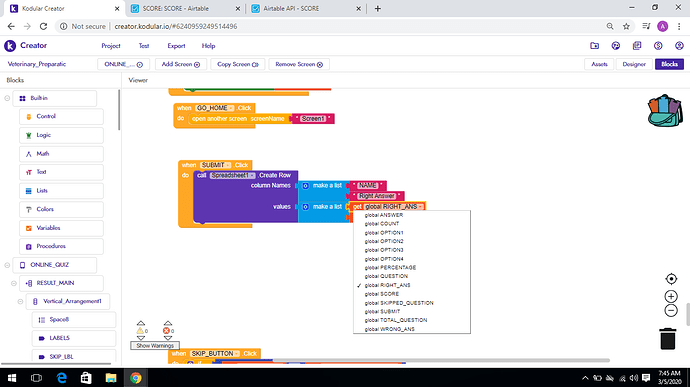
Task: Open the folder icon in top bar
Action: pos(595,46)
